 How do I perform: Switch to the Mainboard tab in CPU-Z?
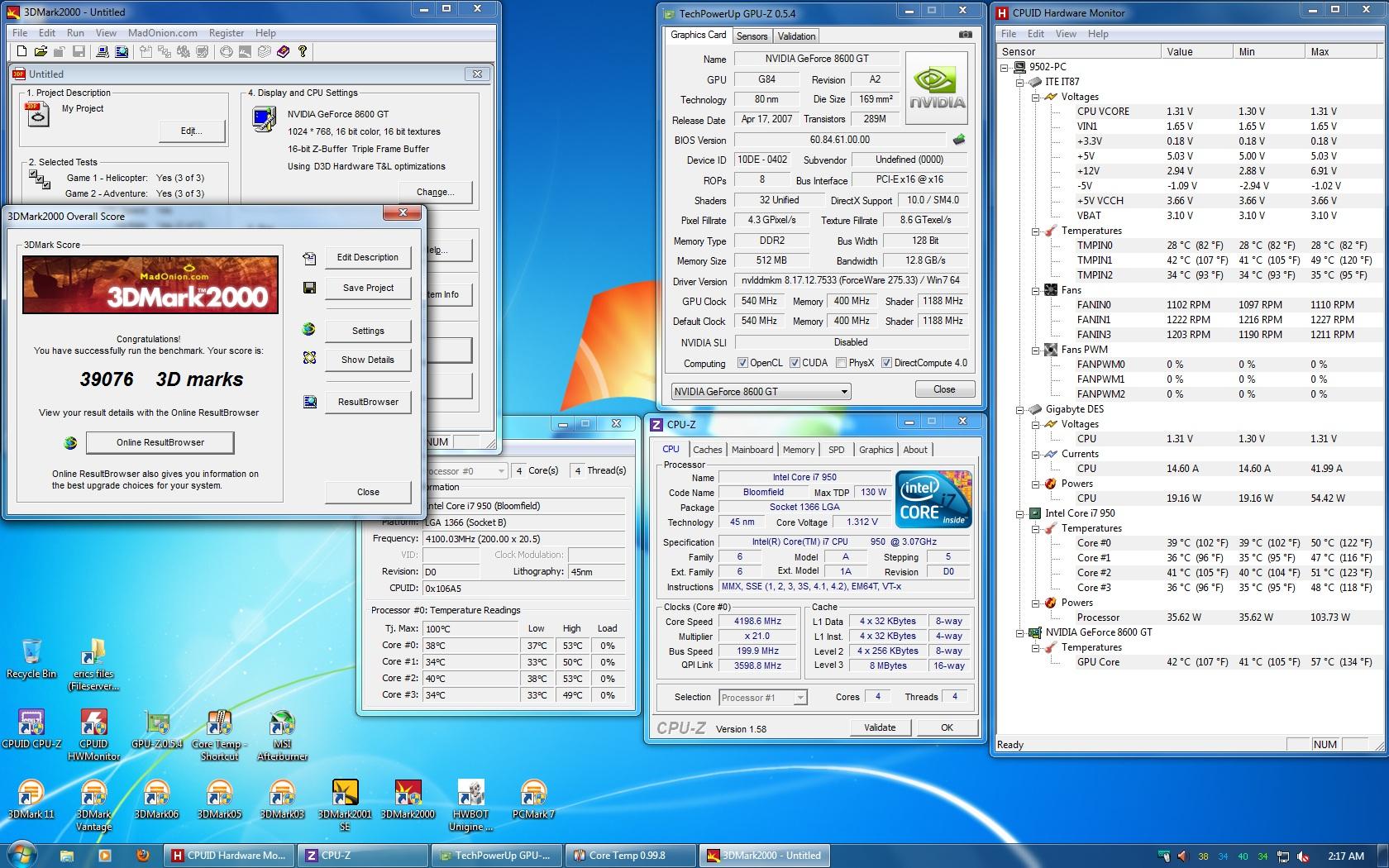[752, 450]
